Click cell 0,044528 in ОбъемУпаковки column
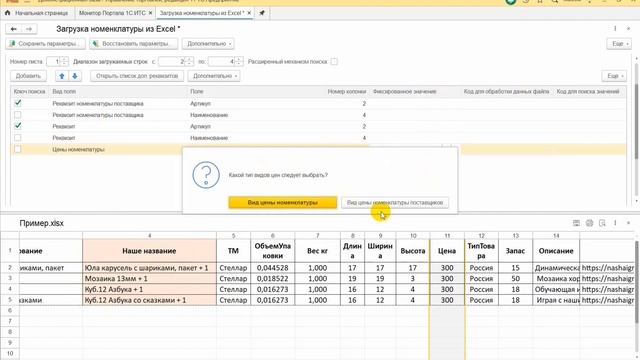This screenshot has height=360, width=640. [x=273, y=268]
